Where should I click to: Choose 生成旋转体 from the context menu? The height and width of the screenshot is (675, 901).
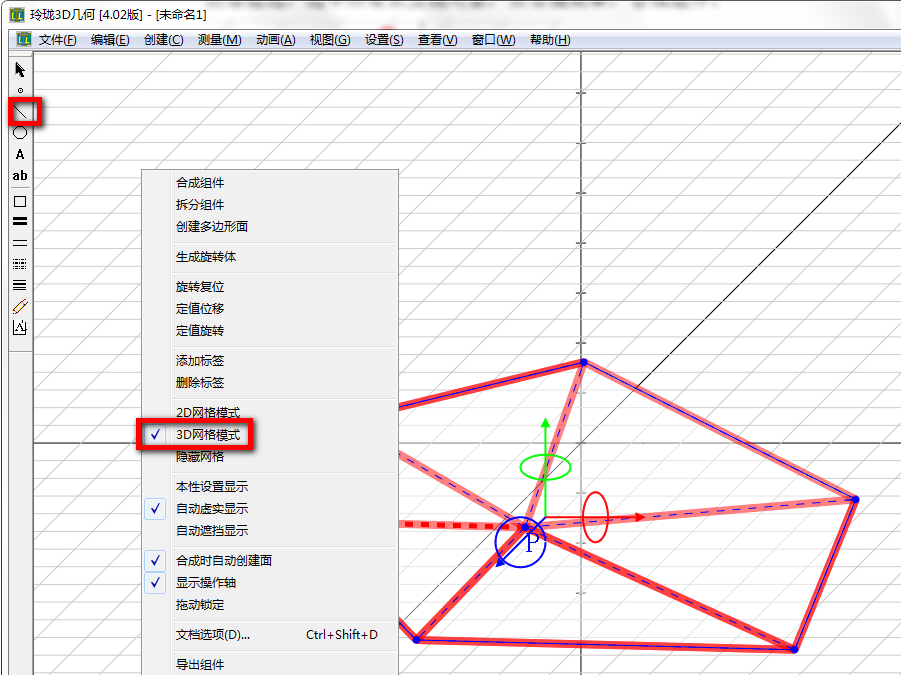coord(206,257)
